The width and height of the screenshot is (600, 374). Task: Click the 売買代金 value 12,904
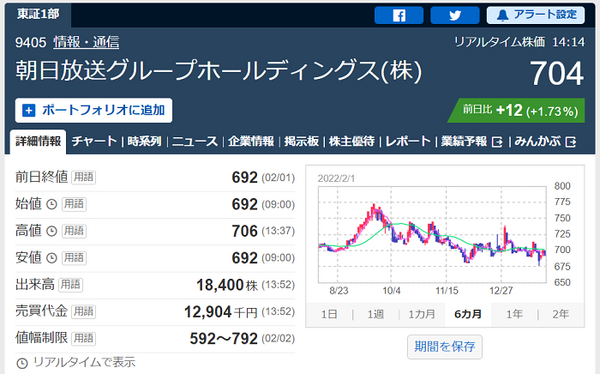[208, 312]
